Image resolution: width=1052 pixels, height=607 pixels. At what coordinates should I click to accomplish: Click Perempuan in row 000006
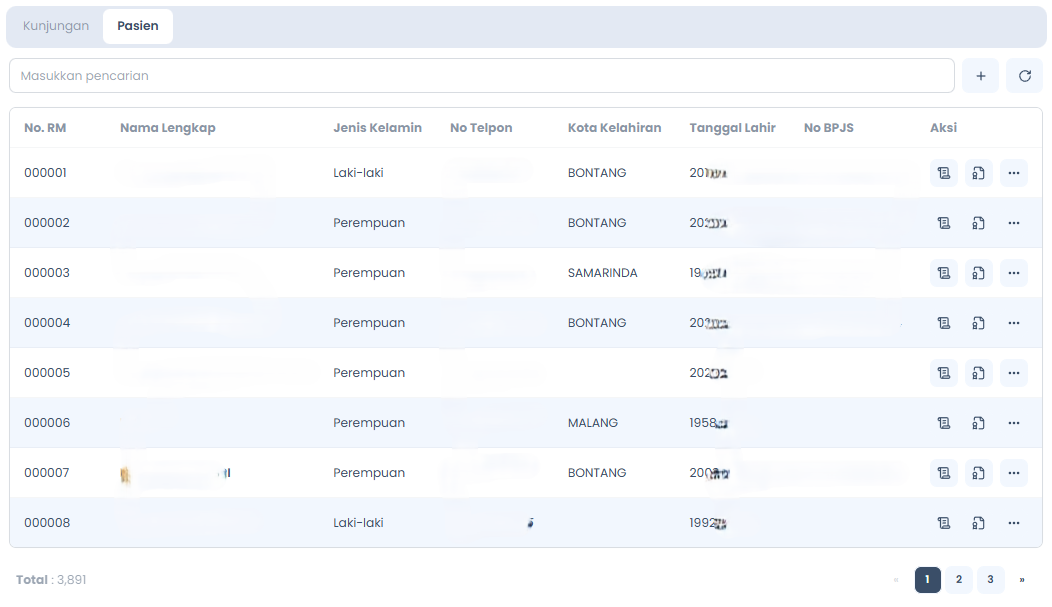(369, 423)
